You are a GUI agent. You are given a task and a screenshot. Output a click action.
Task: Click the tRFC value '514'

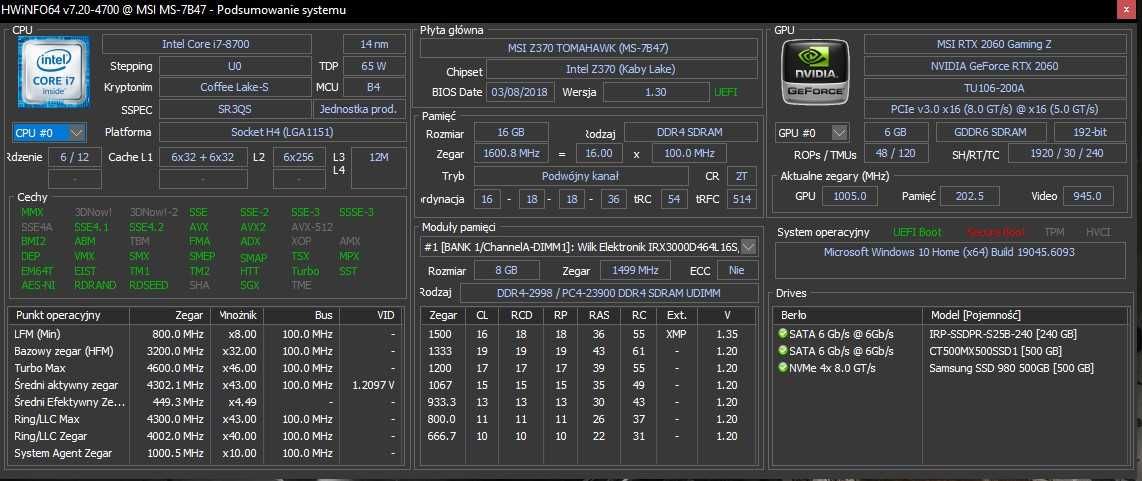click(x=742, y=199)
